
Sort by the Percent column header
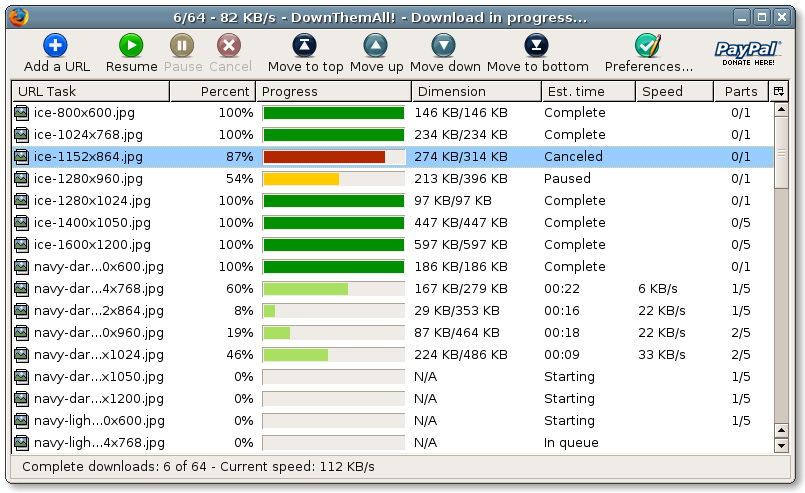point(211,91)
